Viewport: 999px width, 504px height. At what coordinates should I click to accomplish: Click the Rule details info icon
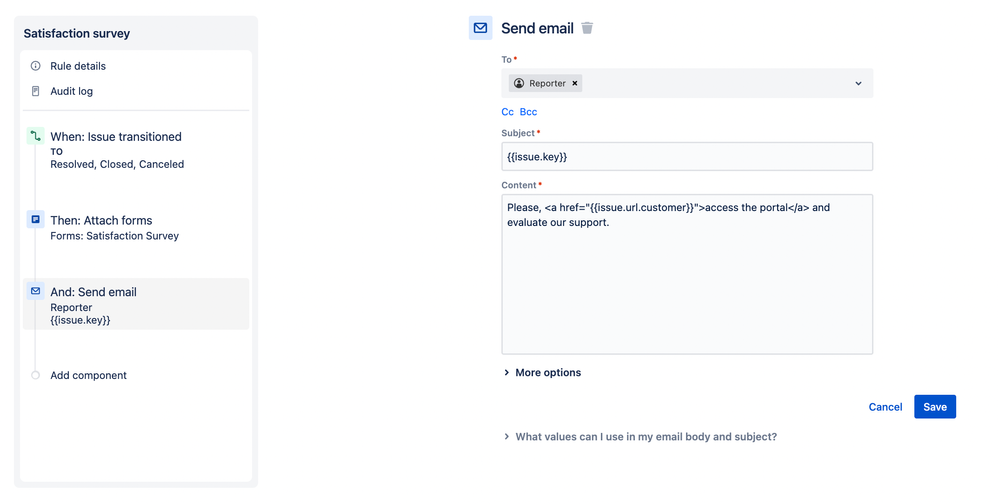click(36, 66)
